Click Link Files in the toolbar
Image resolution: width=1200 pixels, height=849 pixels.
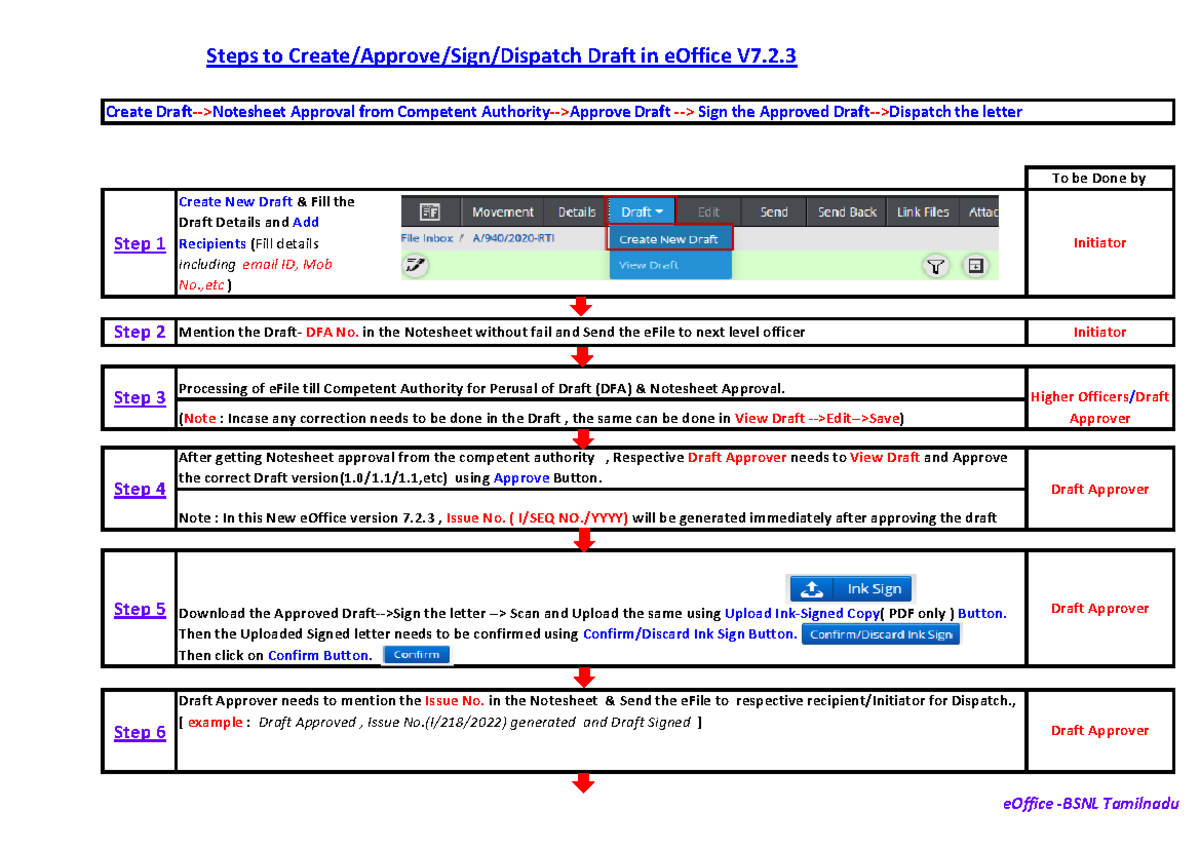(922, 211)
